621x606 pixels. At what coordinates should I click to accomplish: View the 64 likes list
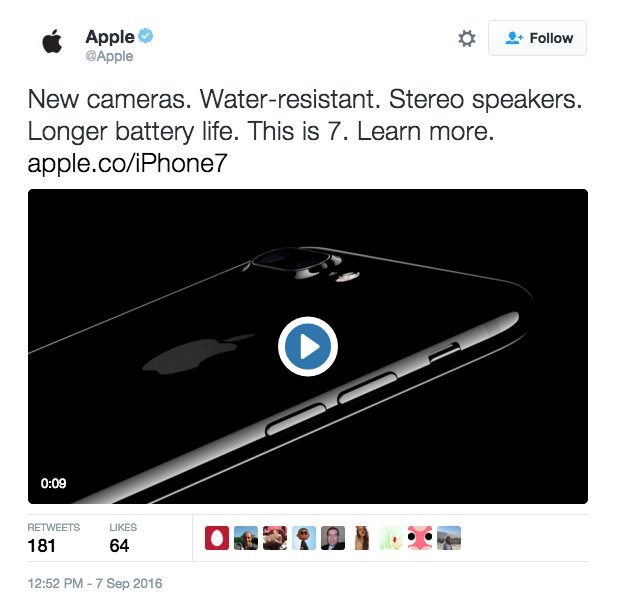point(123,538)
